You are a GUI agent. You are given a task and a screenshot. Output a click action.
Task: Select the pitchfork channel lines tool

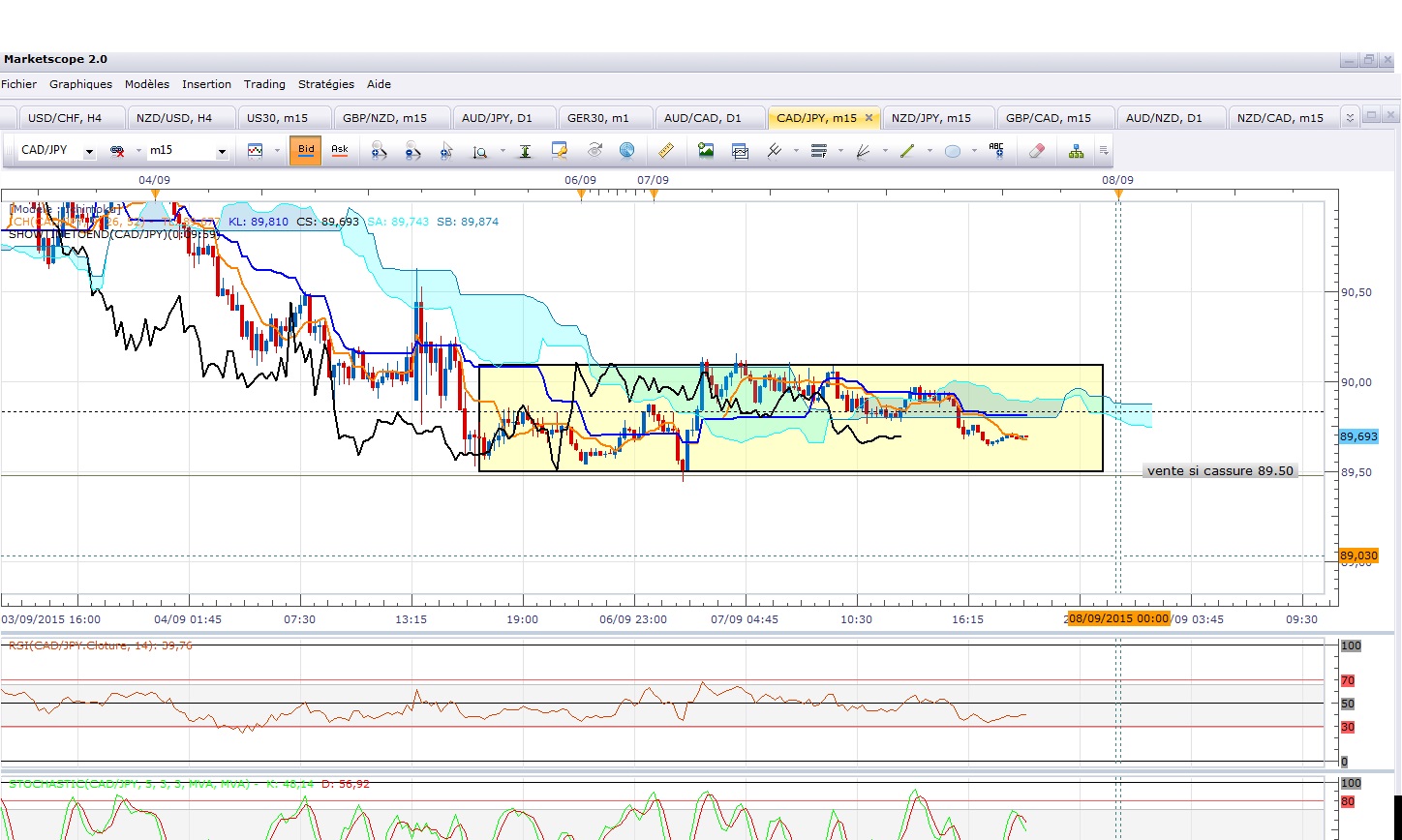(x=775, y=151)
